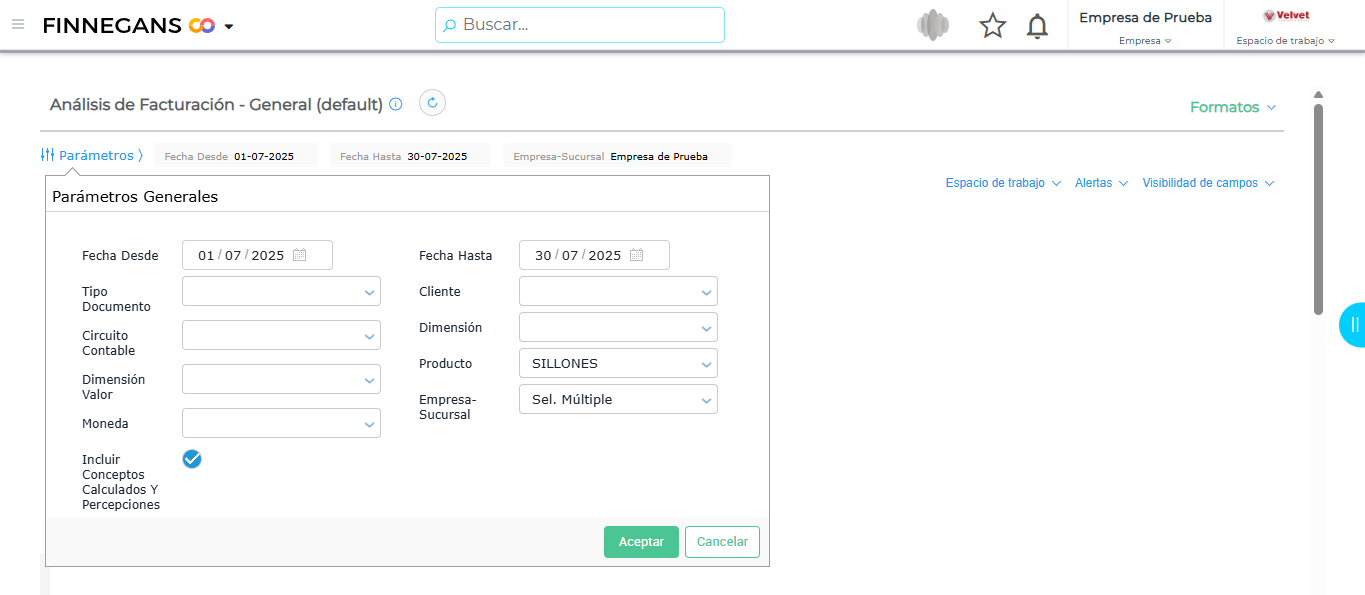Click the Finnegans logo dropdown arrow

229,27
